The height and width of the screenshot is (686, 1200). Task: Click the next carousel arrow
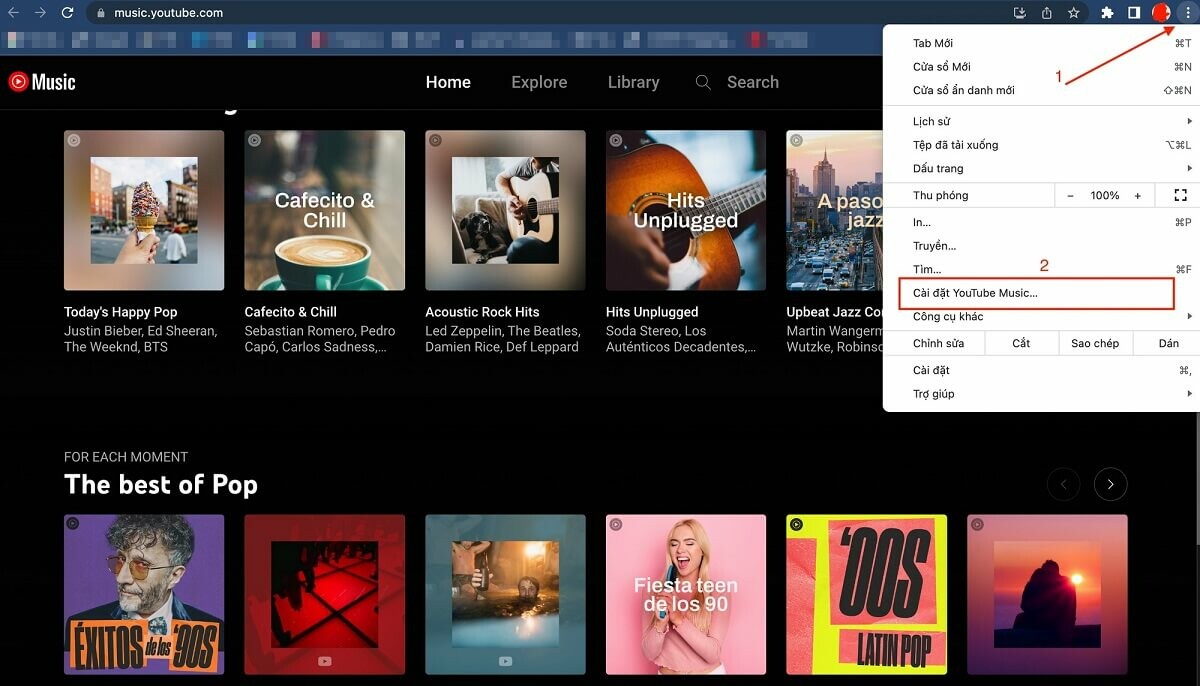coord(1110,484)
